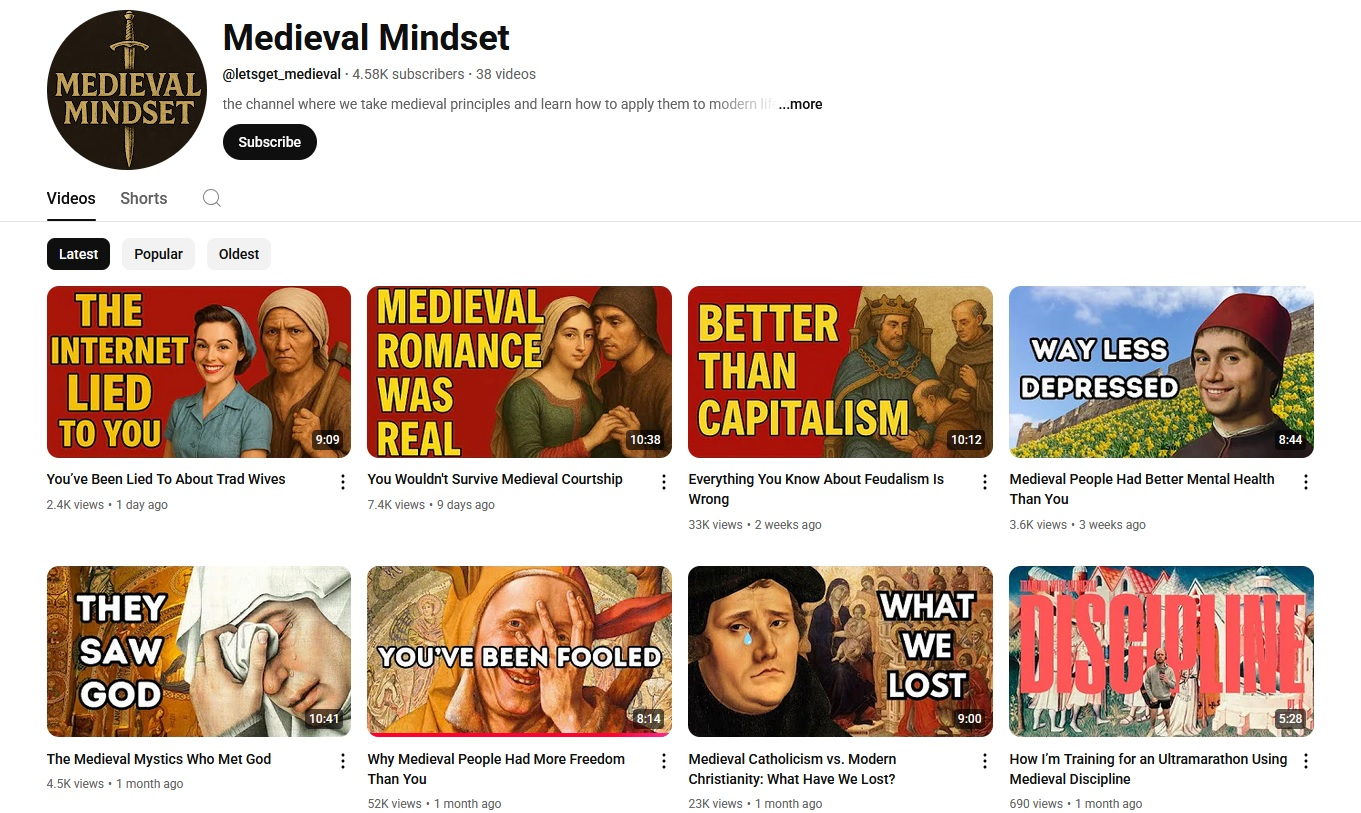Switch to the Shorts tab
The height and width of the screenshot is (813, 1361).
tap(144, 198)
